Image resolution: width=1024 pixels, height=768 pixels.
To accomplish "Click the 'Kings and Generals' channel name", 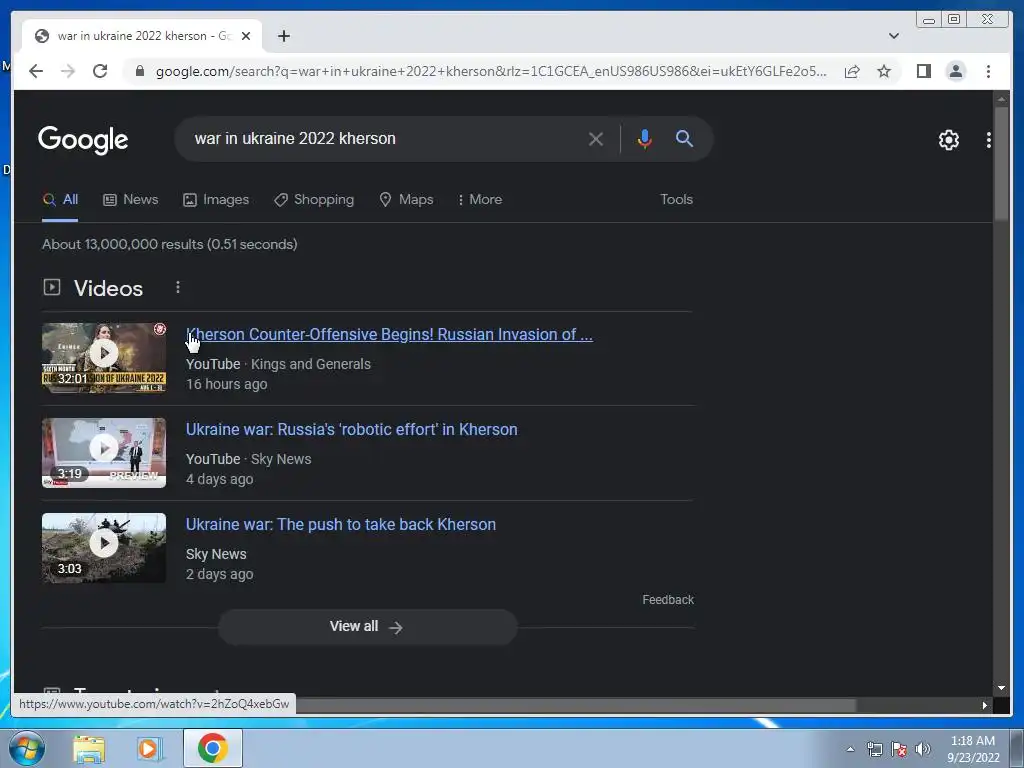I will pos(311,364).
